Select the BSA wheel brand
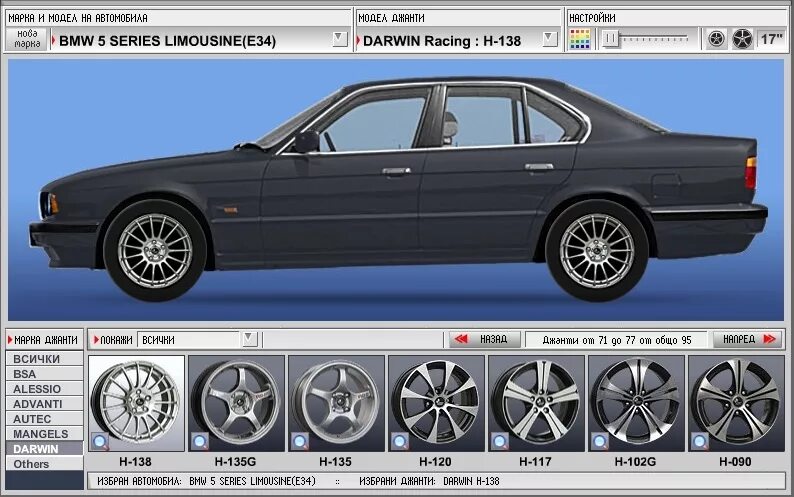794x497 pixels. pos(45,374)
